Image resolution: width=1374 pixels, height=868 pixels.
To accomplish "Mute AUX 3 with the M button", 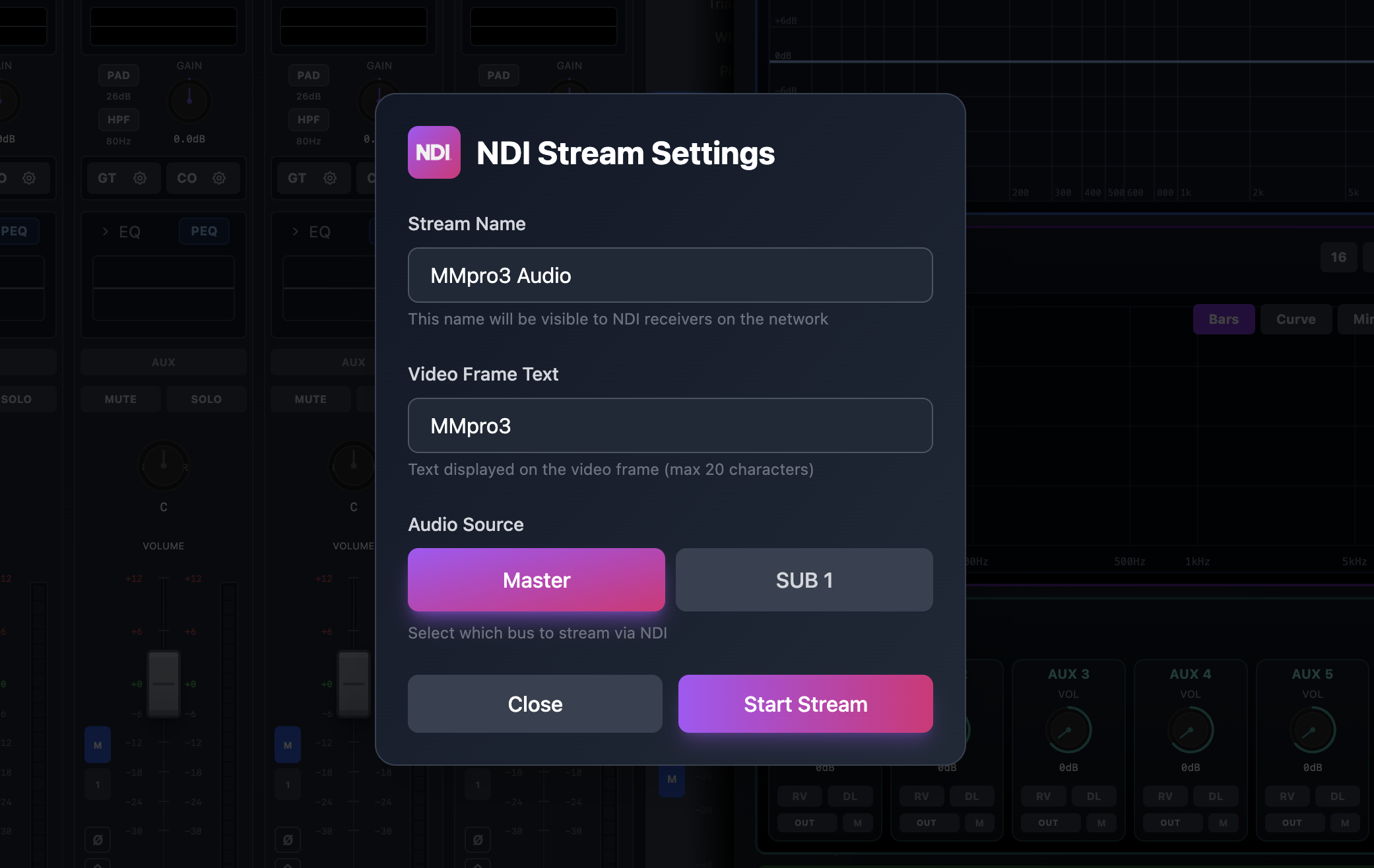I will point(1101,822).
